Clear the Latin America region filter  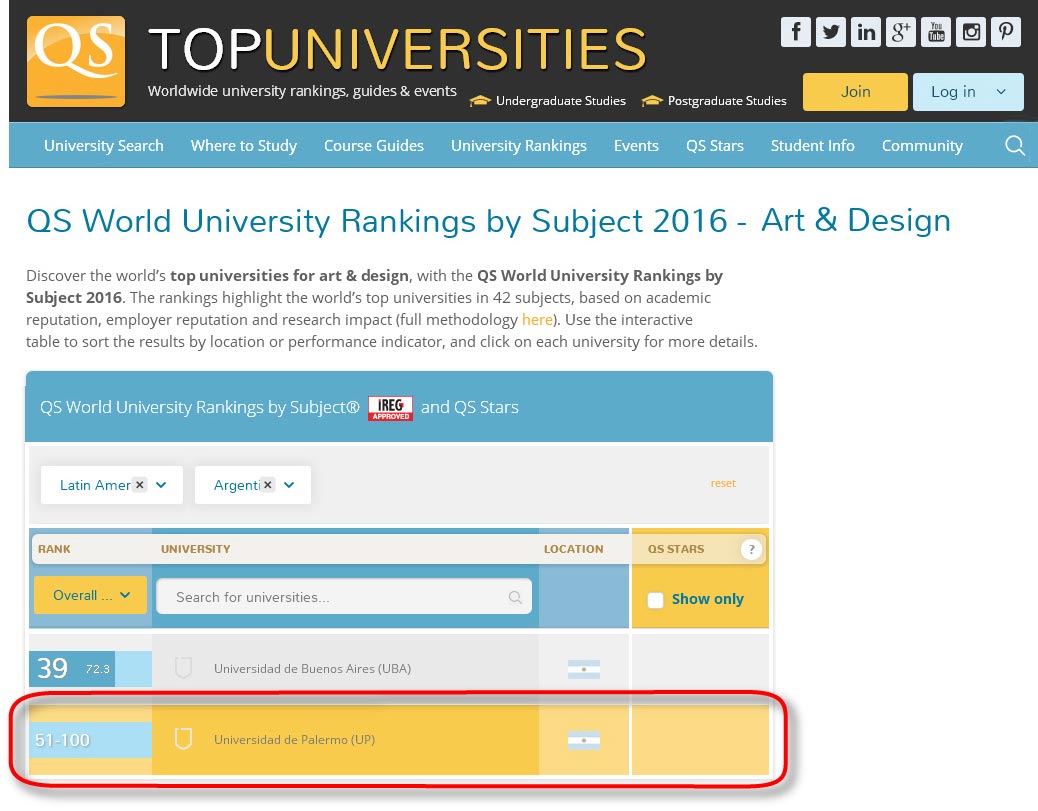(x=139, y=485)
